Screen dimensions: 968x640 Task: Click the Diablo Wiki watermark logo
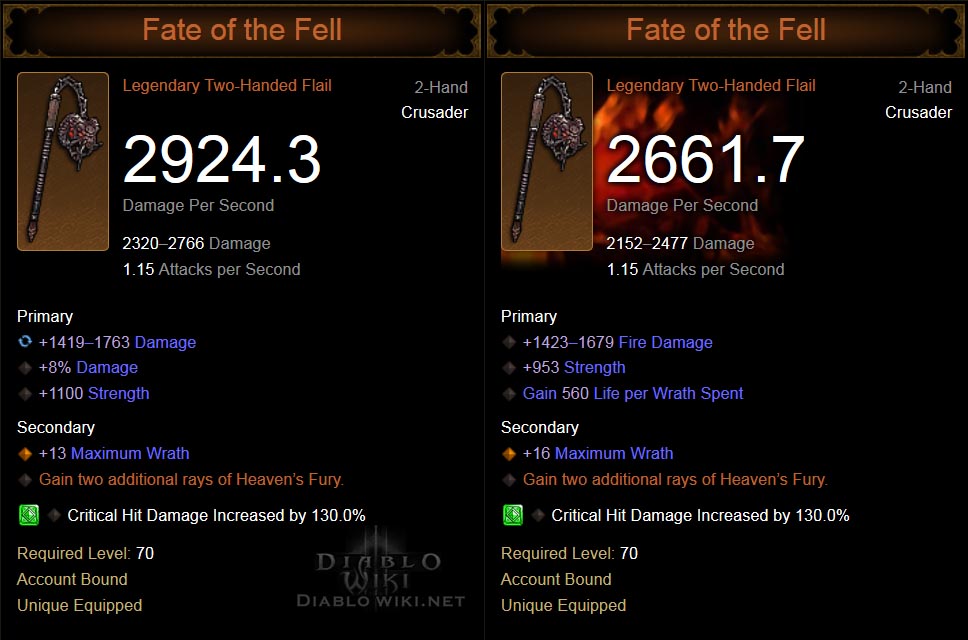pos(379,568)
